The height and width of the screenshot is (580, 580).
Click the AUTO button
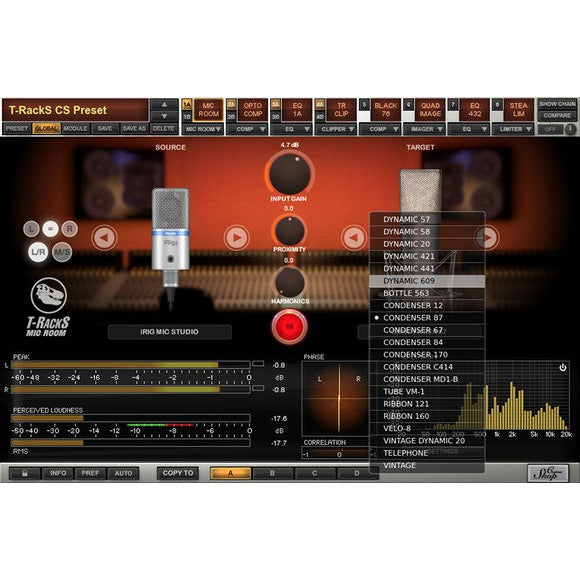click(123, 473)
